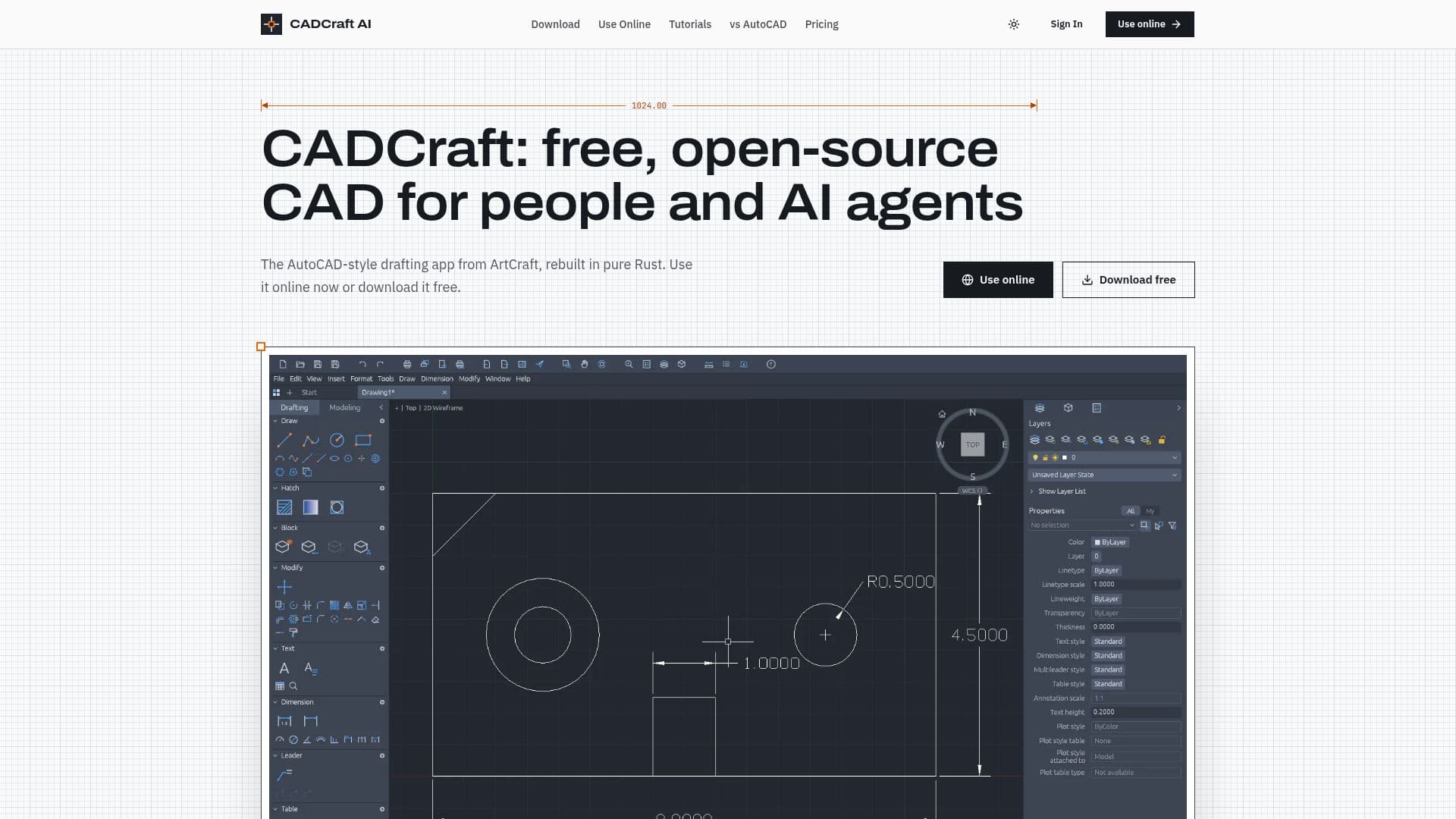The height and width of the screenshot is (819, 1456).
Task: Click Sign In
Action: 1066,24
